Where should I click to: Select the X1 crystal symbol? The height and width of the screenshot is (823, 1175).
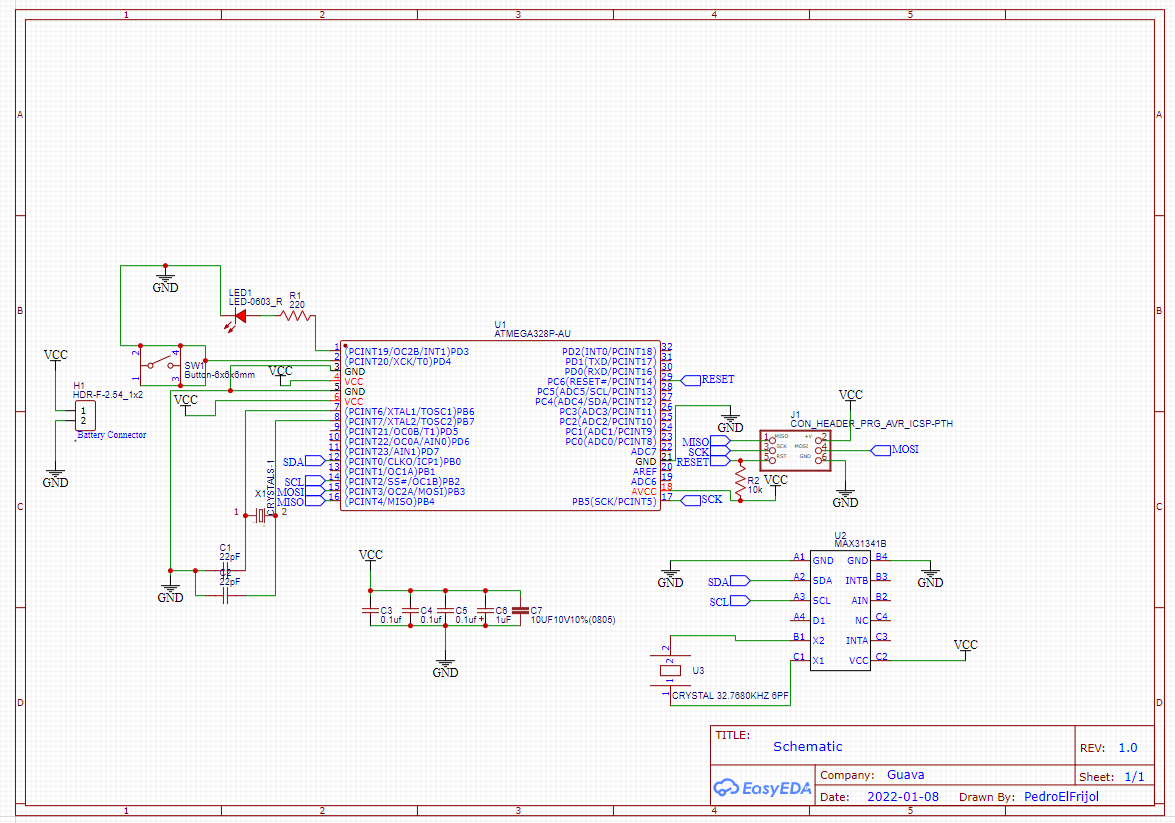260,516
